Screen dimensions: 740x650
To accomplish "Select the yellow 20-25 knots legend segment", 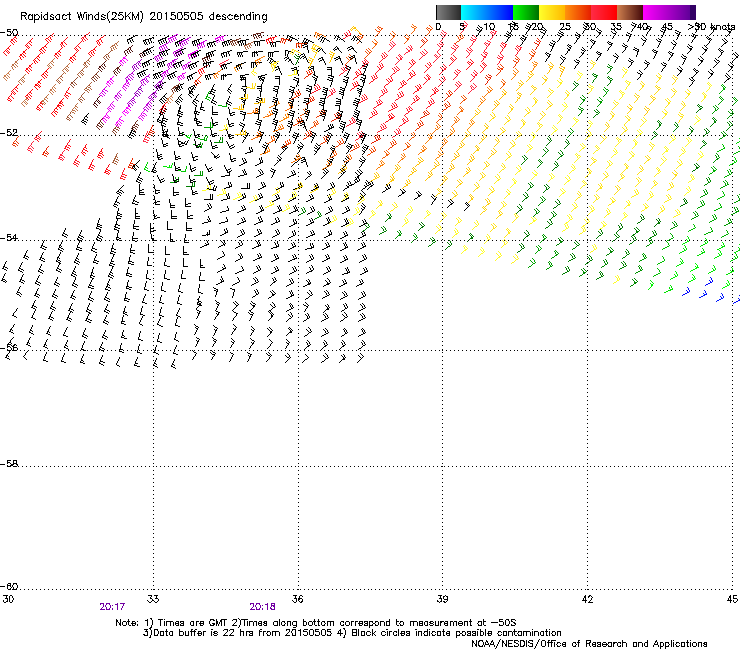I will coord(552,12).
